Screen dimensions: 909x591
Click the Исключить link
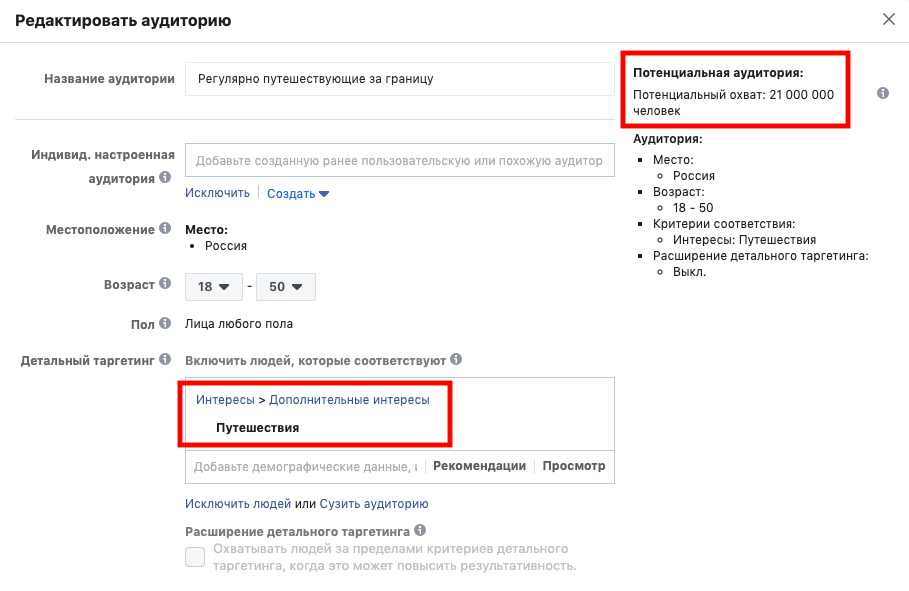pos(217,193)
